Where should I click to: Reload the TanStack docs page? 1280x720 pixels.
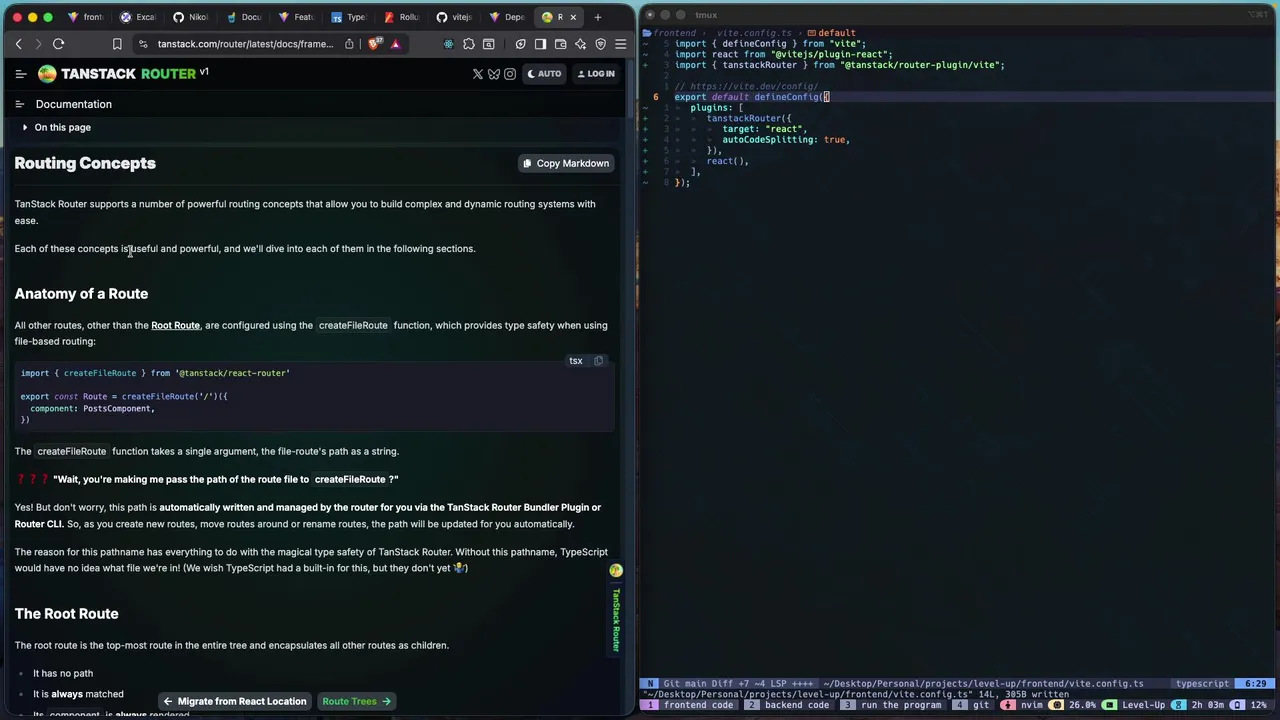coord(58,44)
